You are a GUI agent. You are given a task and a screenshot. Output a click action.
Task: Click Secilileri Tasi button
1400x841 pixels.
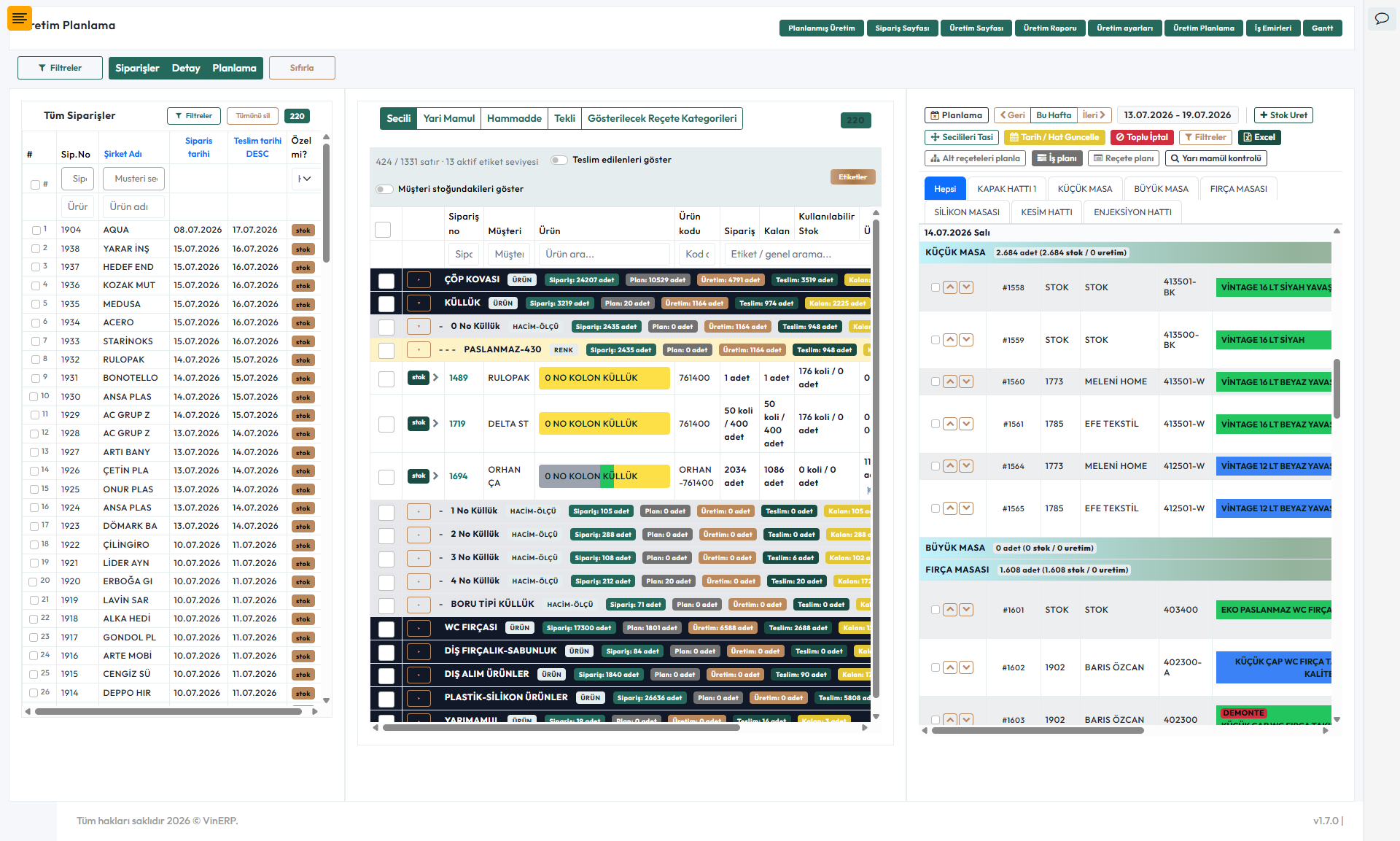pyautogui.click(x=962, y=137)
